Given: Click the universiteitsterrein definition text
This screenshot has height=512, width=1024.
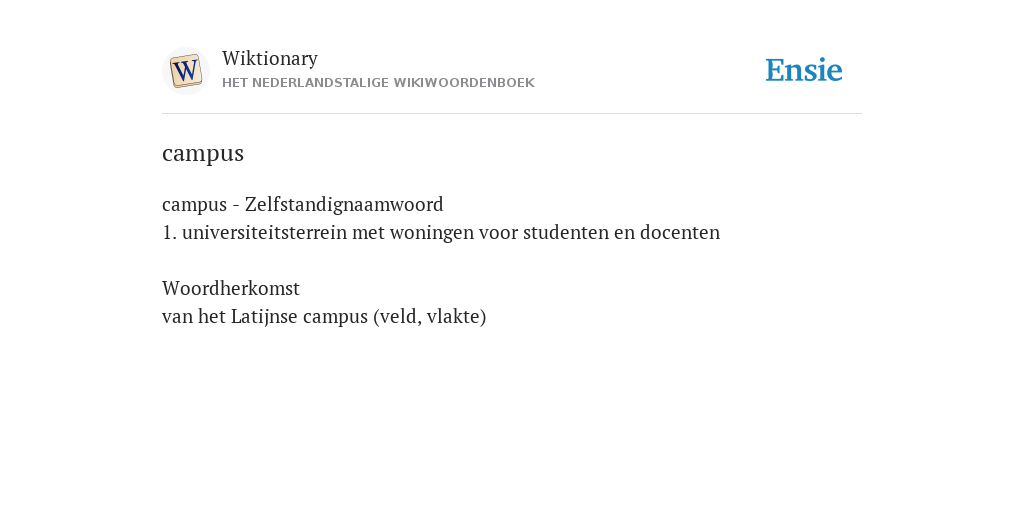Looking at the screenshot, I should pyautogui.click(x=441, y=232).
